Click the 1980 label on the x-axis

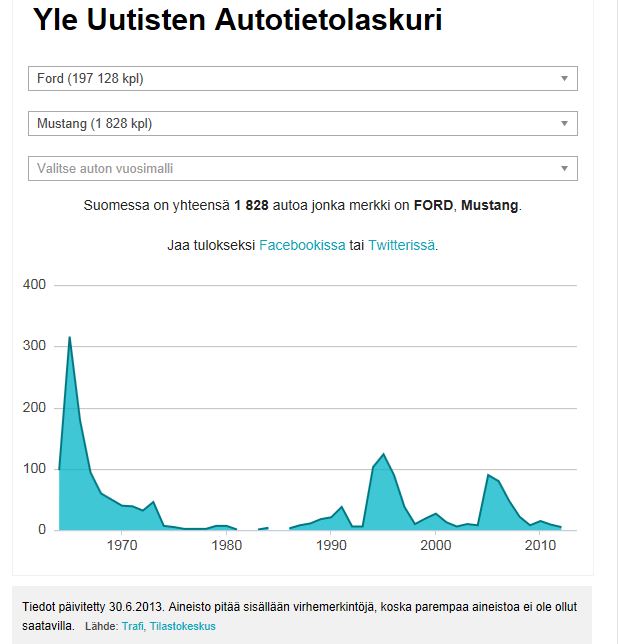(x=227, y=546)
